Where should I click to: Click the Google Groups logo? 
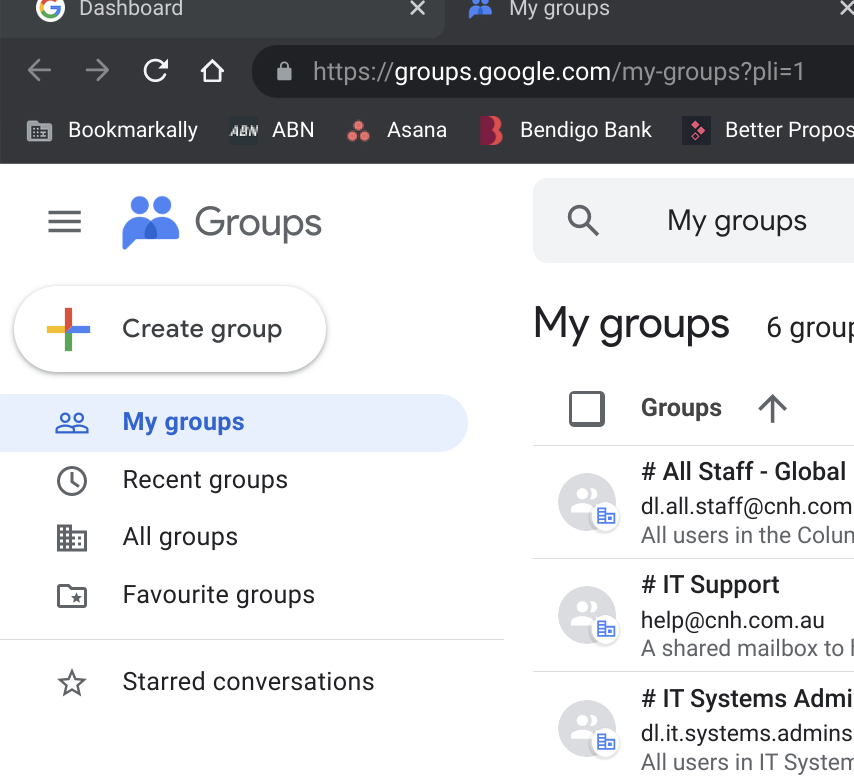(221, 222)
